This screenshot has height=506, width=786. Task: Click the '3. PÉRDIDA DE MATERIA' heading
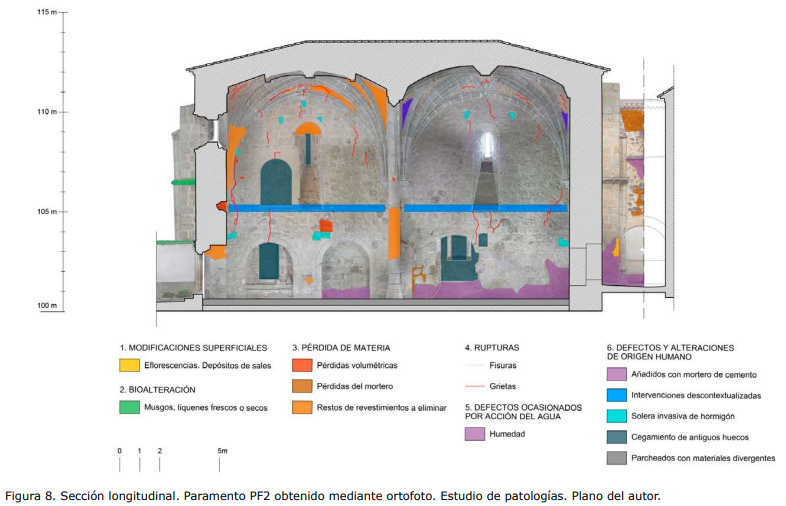pyautogui.click(x=341, y=348)
